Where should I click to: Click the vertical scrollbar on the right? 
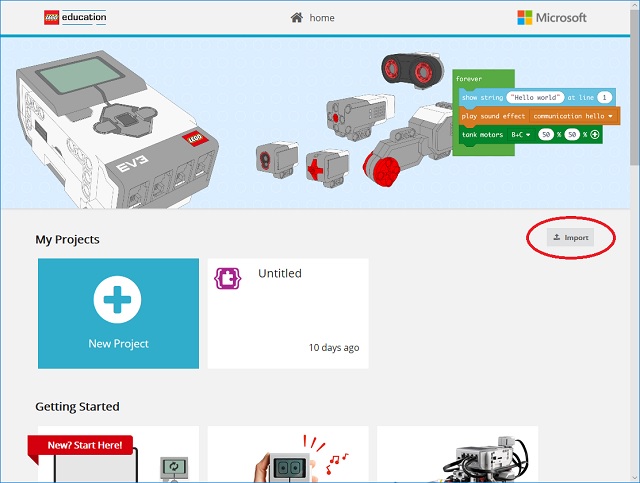pyautogui.click(x=634, y=100)
